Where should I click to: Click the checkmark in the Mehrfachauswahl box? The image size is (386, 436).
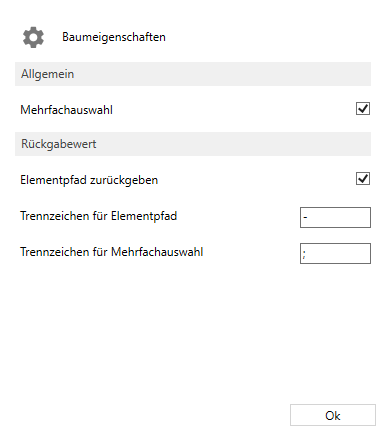point(363,108)
